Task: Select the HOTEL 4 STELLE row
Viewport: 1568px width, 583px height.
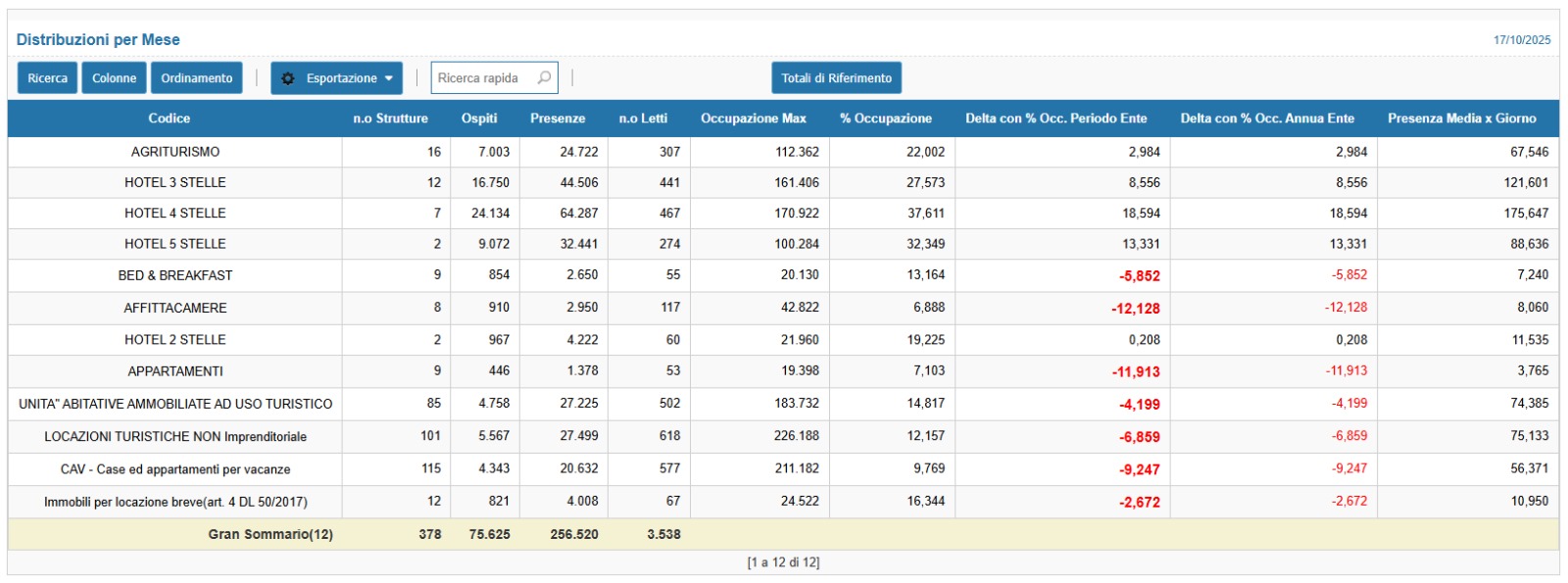Action: coord(175,214)
